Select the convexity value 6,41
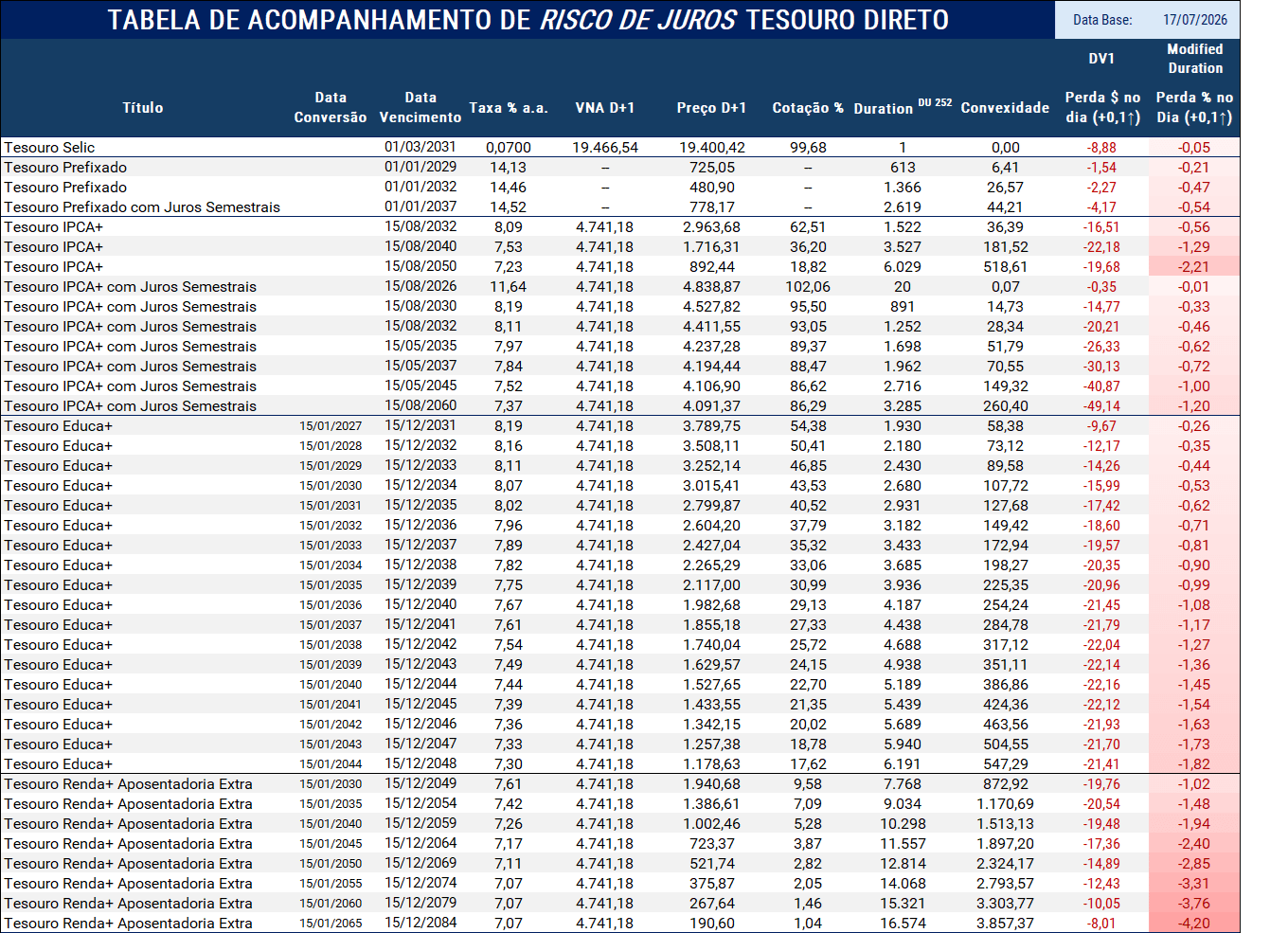Image resolution: width=1288 pixels, height=933 pixels. [x=1006, y=168]
